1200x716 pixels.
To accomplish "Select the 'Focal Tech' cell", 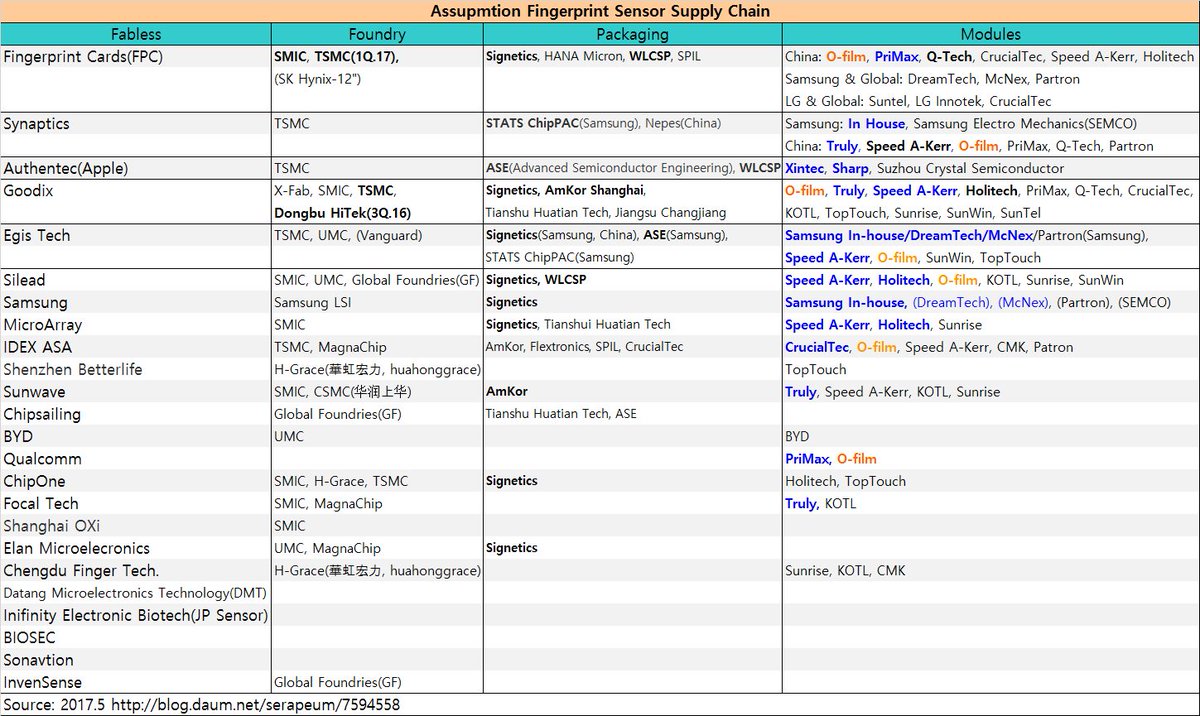I will [x=40, y=503].
